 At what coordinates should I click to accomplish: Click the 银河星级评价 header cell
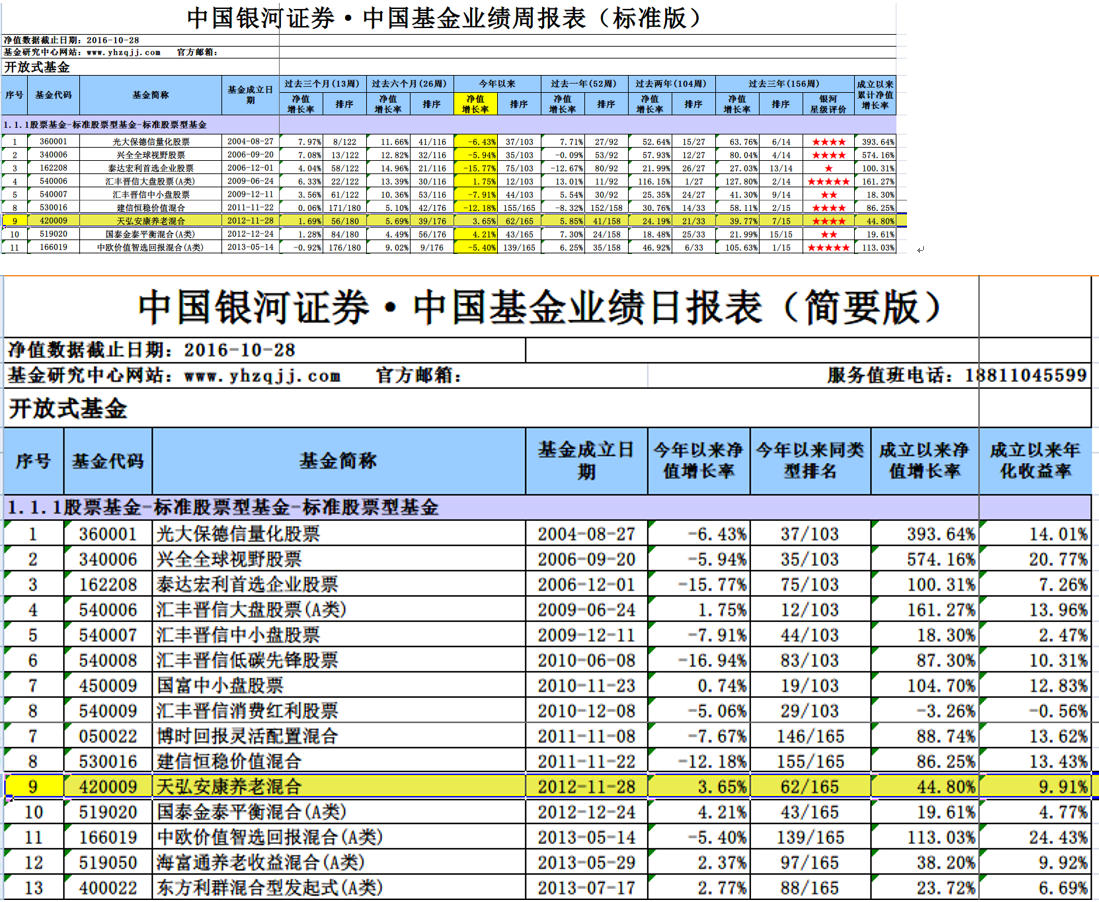tap(828, 104)
